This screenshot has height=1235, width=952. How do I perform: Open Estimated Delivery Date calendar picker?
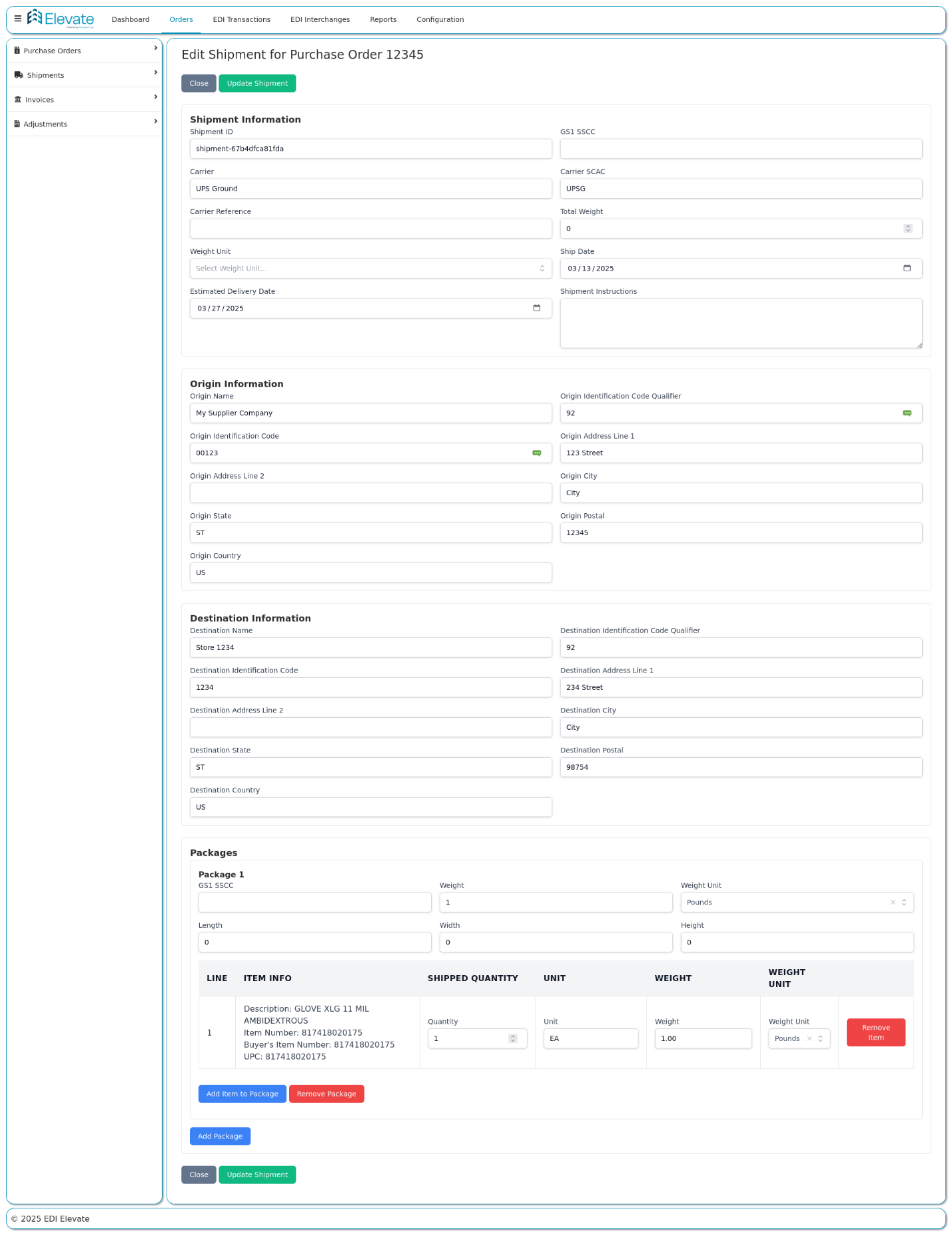click(536, 308)
